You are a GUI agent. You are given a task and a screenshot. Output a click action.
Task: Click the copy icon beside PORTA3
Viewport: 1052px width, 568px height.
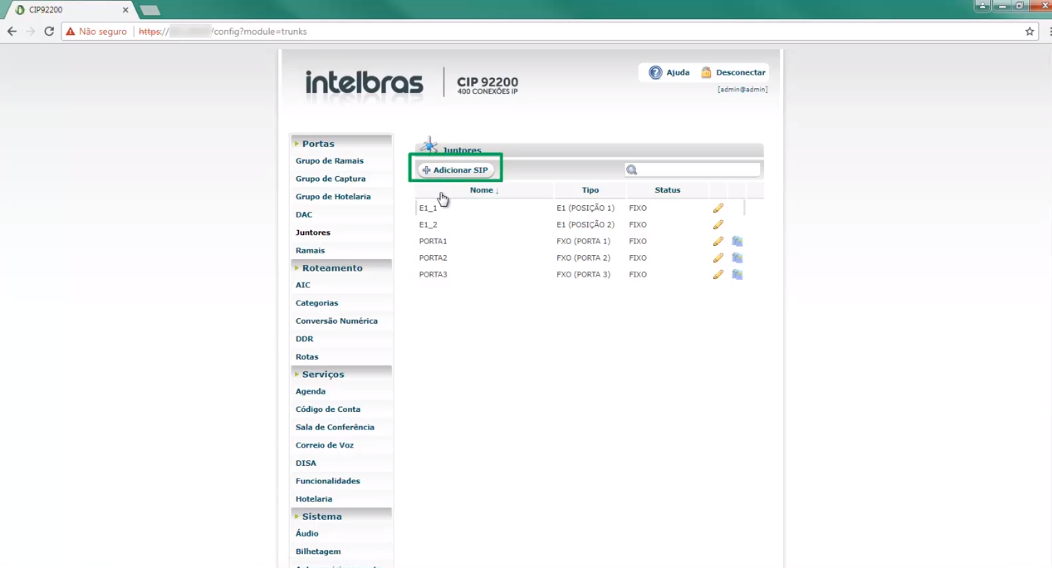pyautogui.click(x=737, y=274)
